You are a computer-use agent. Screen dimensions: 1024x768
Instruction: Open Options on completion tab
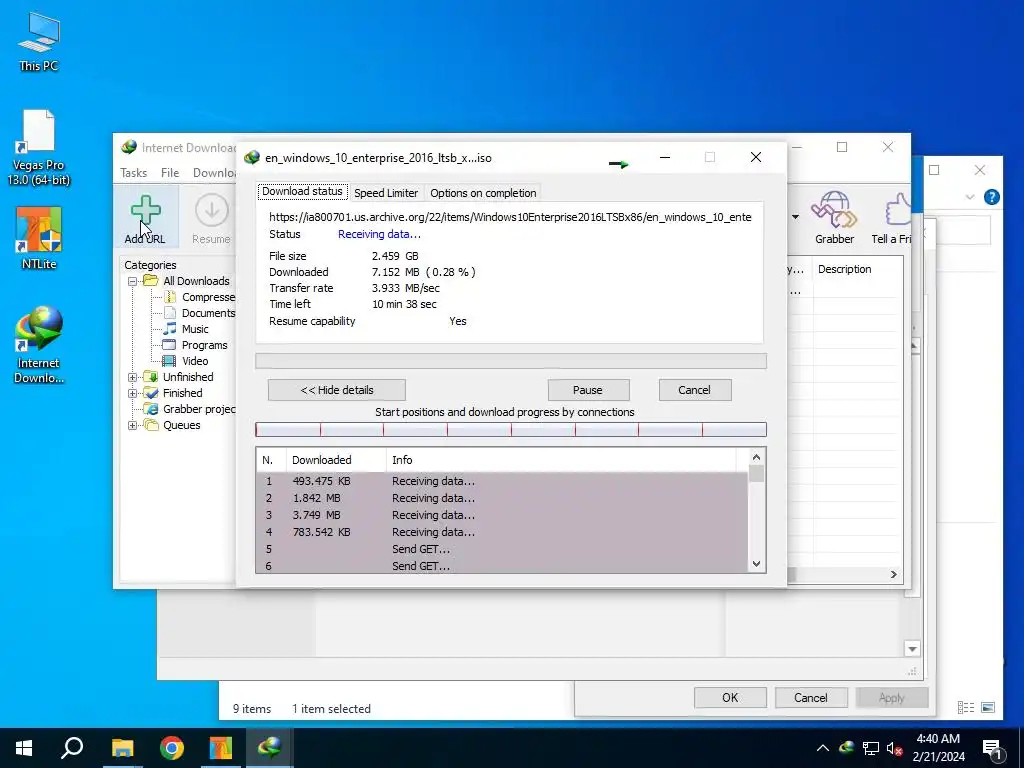[x=483, y=193]
